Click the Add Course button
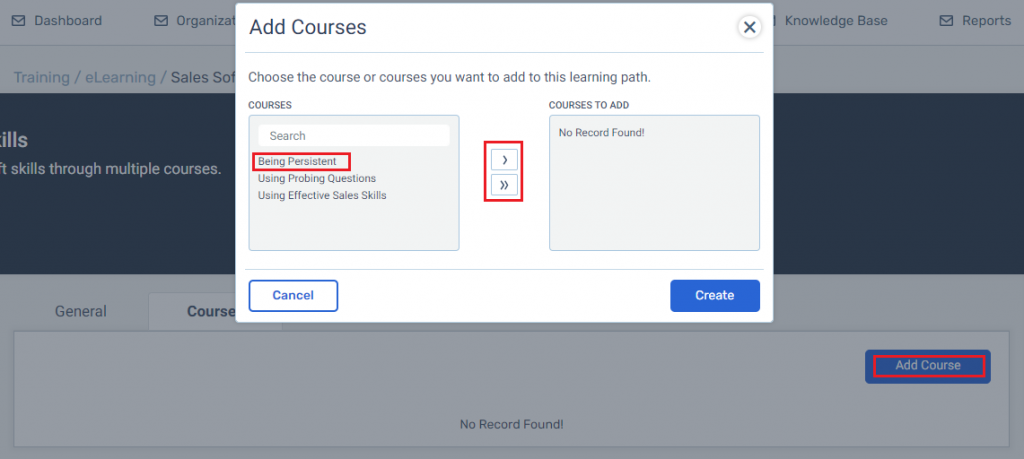 click(928, 366)
